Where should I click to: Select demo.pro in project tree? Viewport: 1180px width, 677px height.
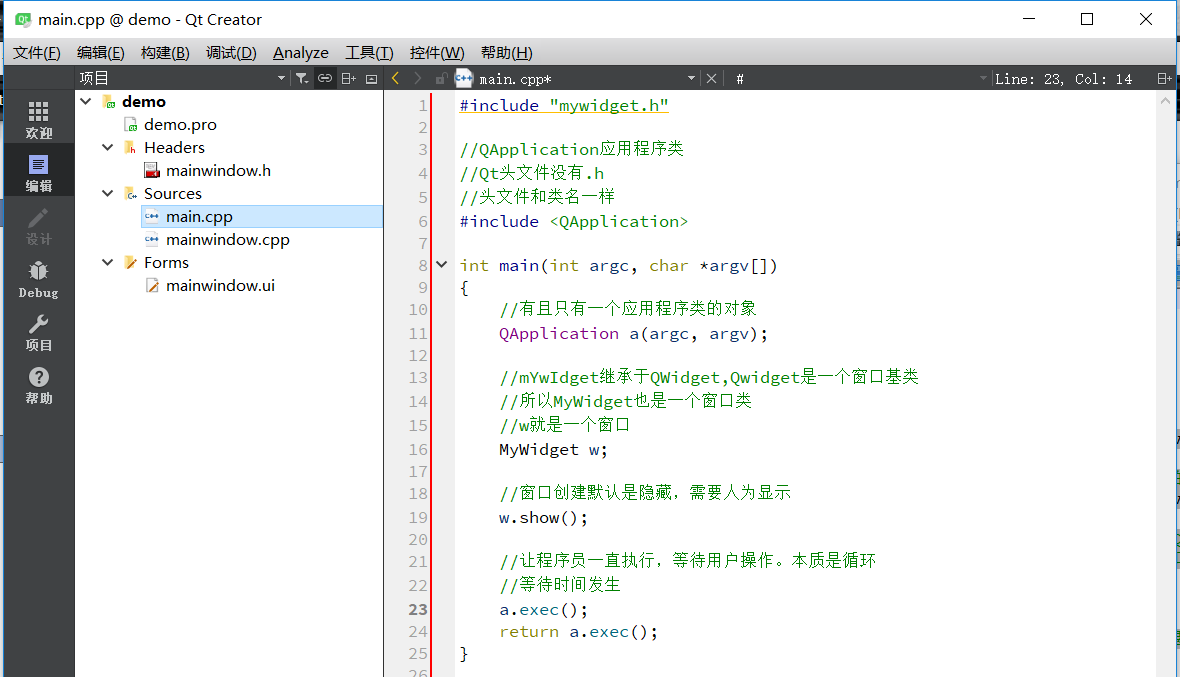coord(180,125)
